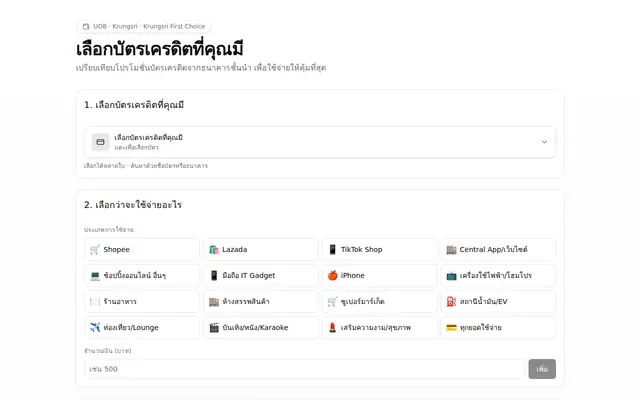Click the จำนวนเงิน (บาท) label
640x400 pixels.
pyautogui.click(x=108, y=351)
